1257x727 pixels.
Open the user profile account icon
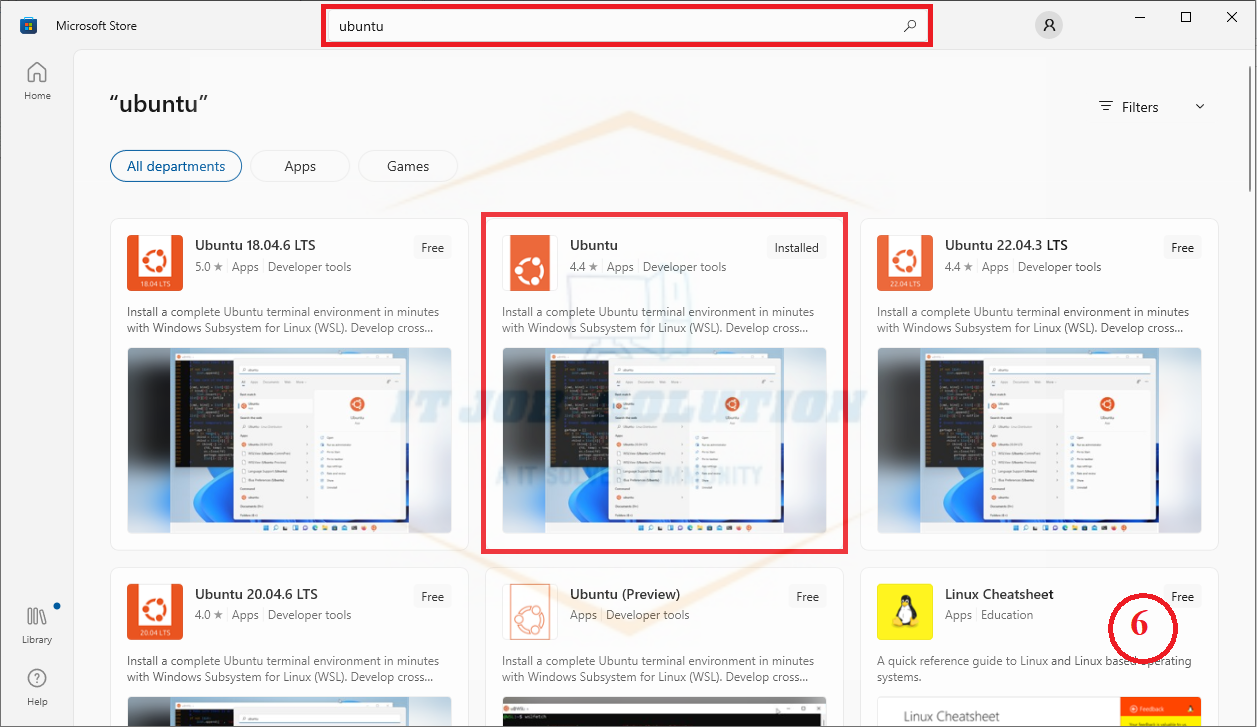1049,26
